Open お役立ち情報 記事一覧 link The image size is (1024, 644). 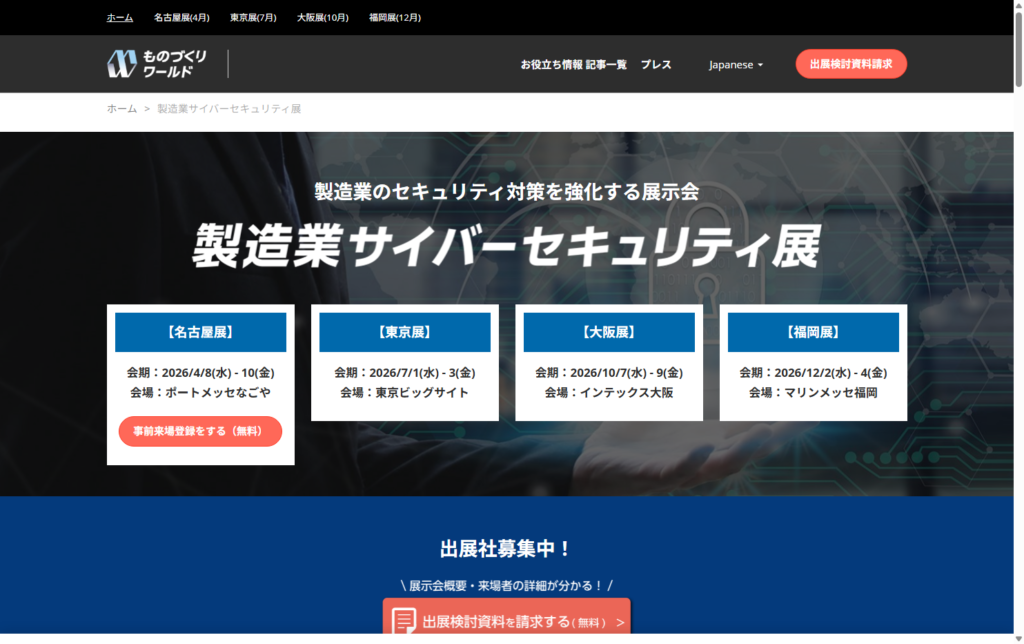point(573,64)
